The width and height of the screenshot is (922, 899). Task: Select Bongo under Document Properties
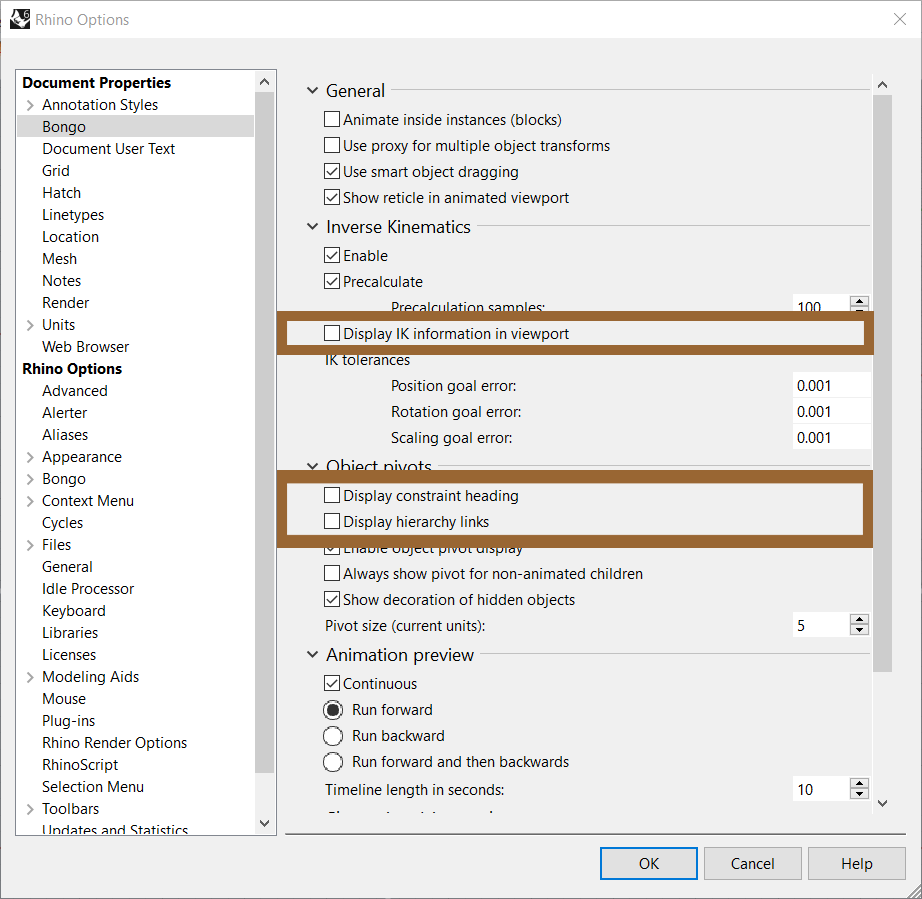pyautogui.click(x=64, y=126)
